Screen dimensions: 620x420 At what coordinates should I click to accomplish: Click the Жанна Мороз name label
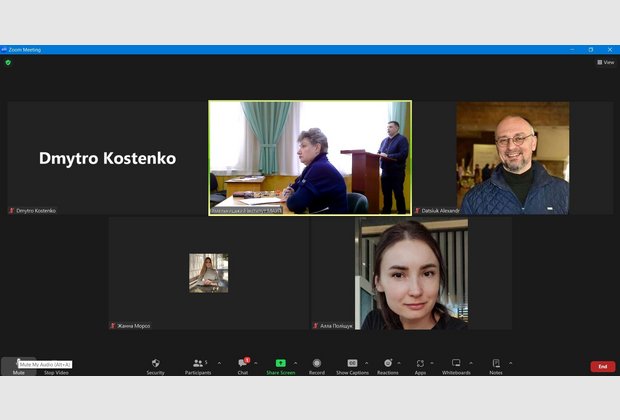134,326
